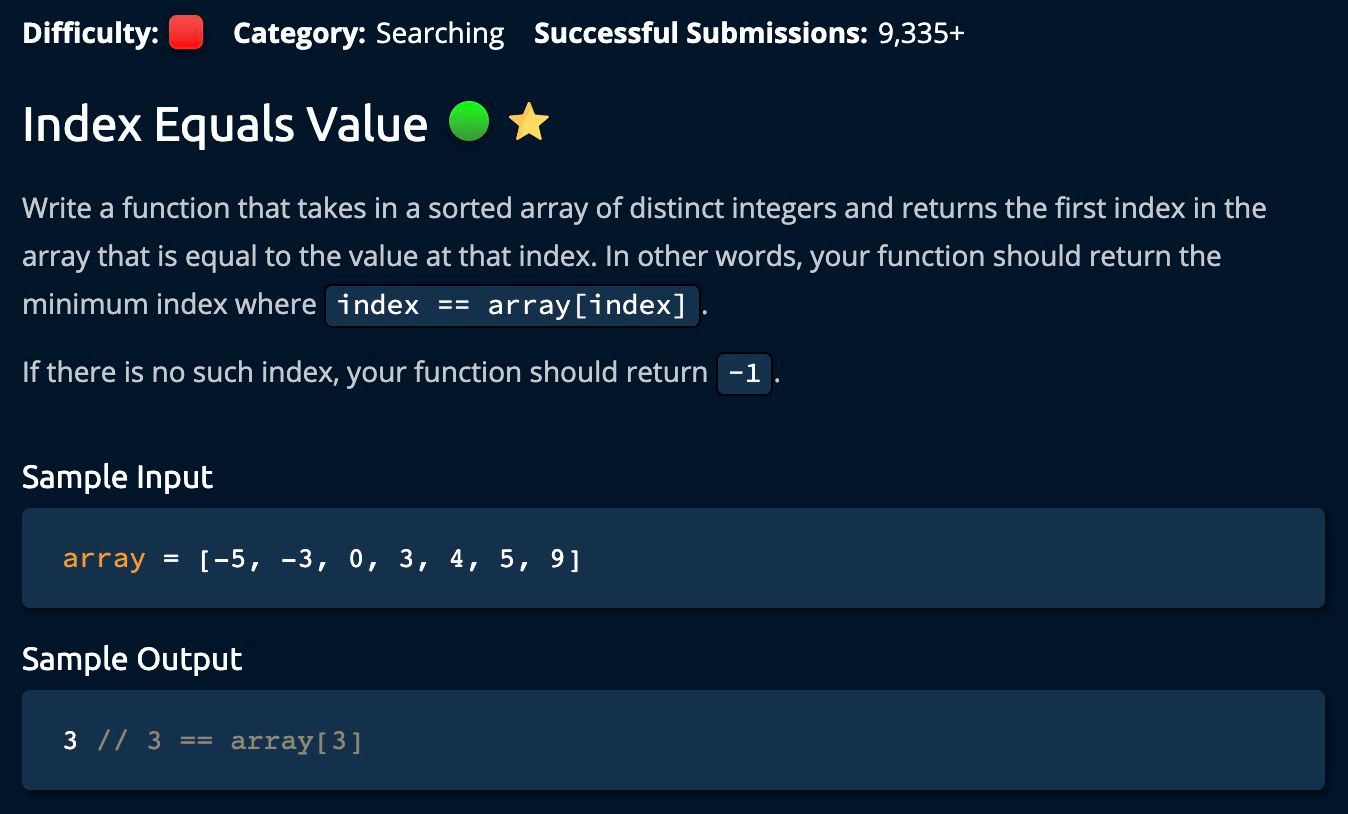Screen dimensions: 1348x814
Task: Click the "Category:" label
Action: pos(298,33)
